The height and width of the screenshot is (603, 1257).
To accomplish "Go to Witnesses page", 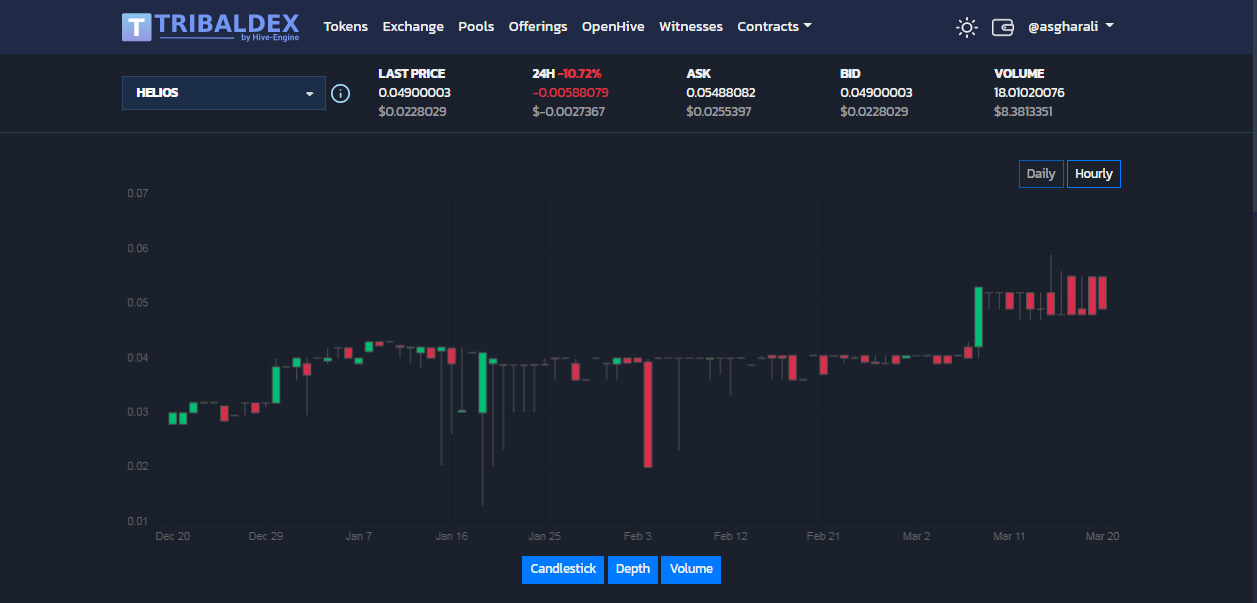I will click(691, 27).
